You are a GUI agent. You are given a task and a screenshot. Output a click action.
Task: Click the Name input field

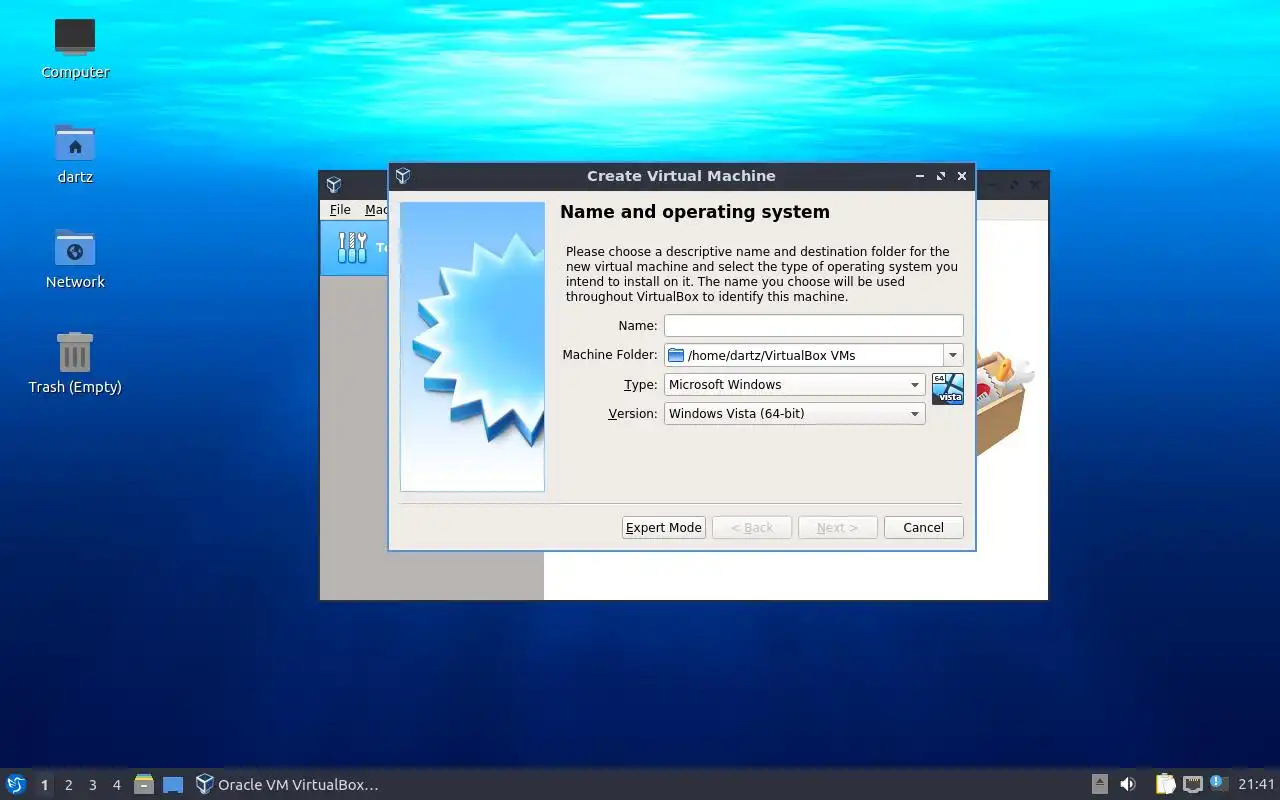pyautogui.click(x=813, y=325)
